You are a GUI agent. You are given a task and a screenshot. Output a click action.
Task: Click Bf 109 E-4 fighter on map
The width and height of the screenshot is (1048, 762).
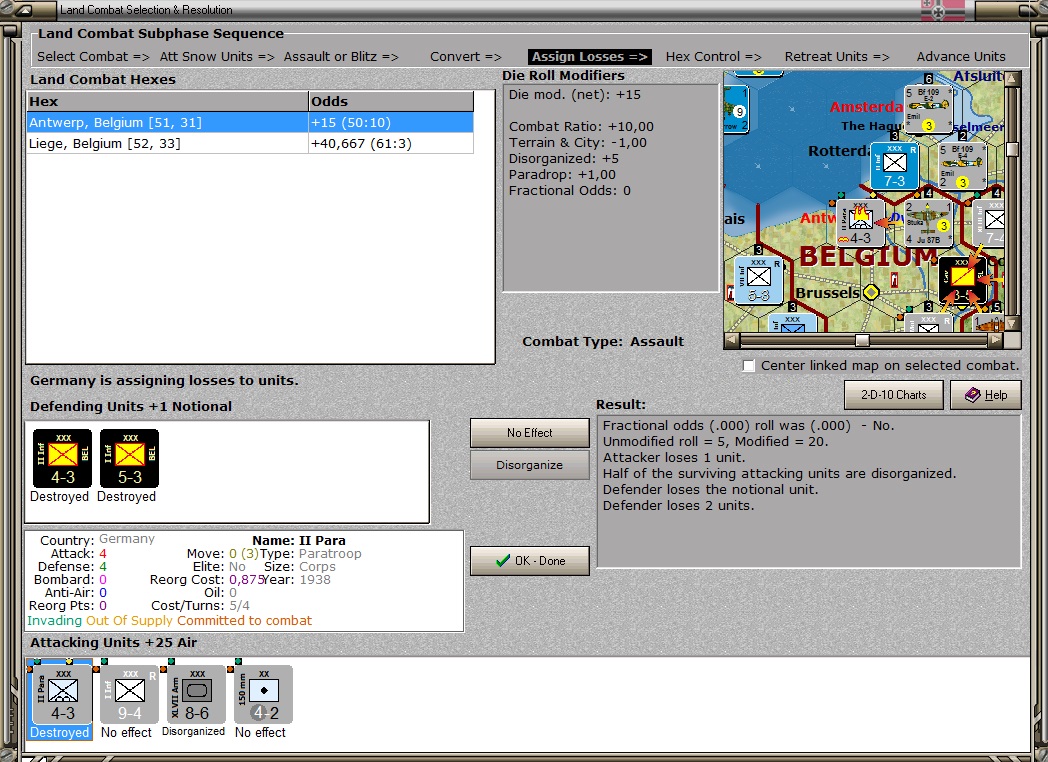(961, 166)
